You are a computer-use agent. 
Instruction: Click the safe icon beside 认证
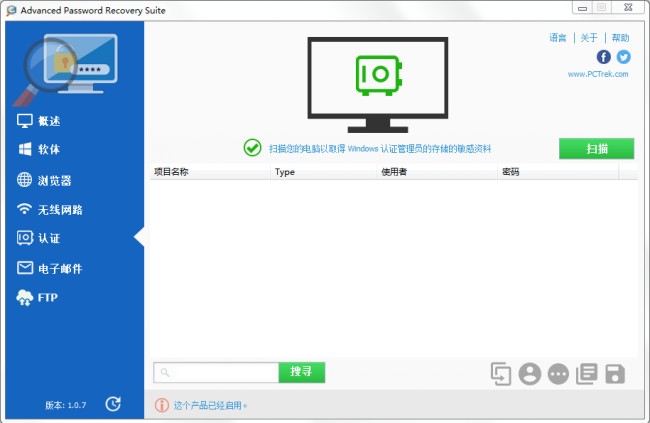tap(24, 238)
